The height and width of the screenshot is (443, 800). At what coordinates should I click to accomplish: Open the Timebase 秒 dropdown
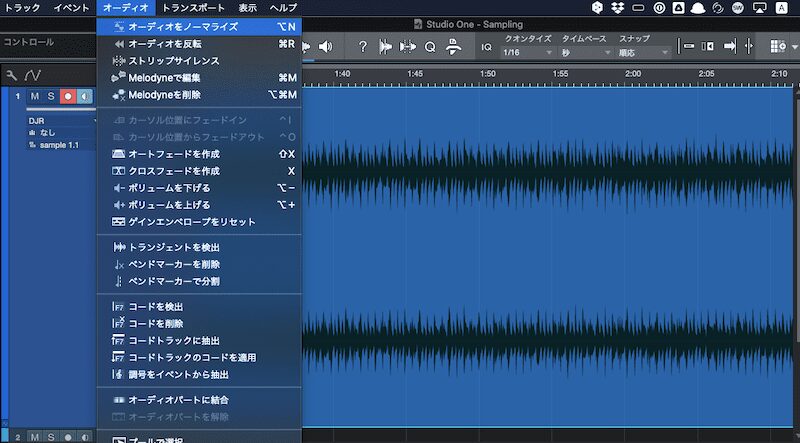(x=586, y=52)
